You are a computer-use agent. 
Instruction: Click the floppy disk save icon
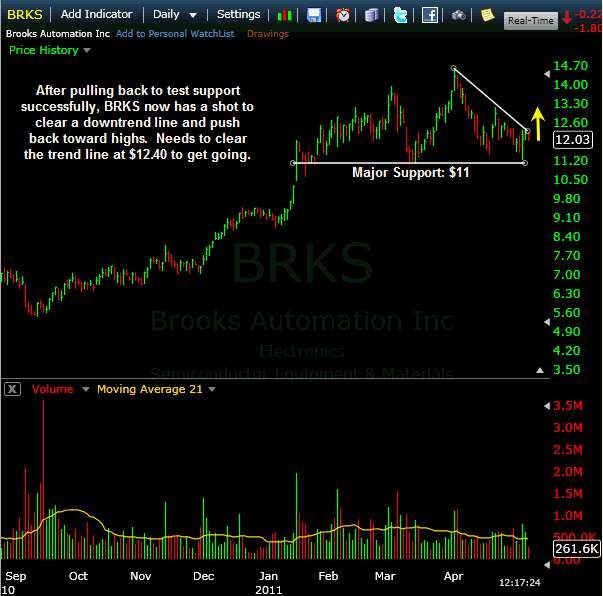(x=314, y=15)
